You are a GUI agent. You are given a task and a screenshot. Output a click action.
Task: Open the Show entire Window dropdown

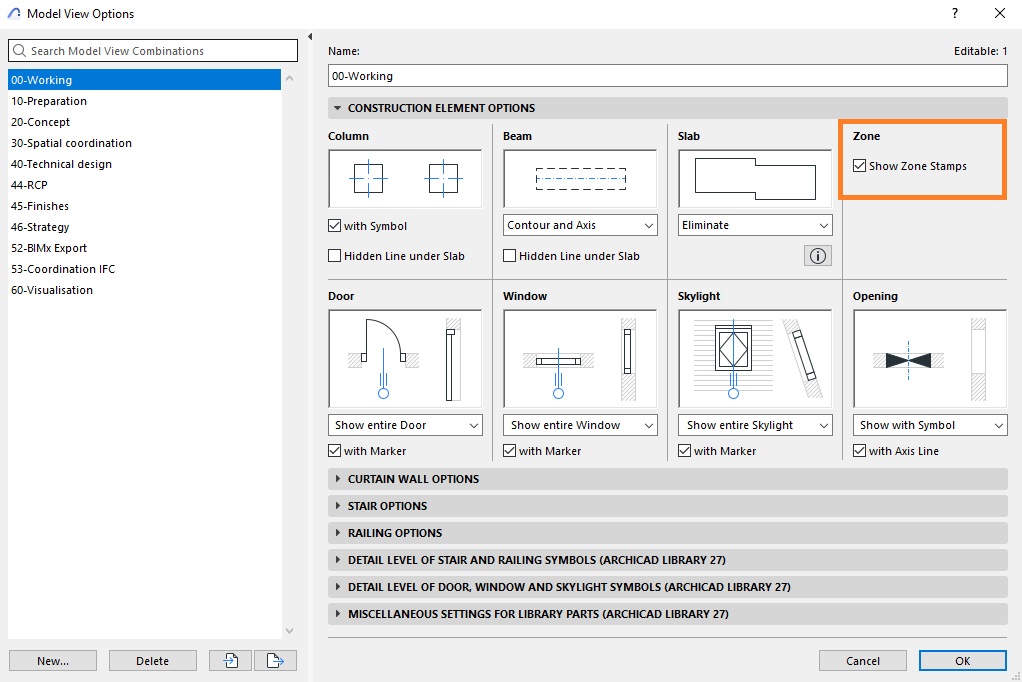(580, 425)
